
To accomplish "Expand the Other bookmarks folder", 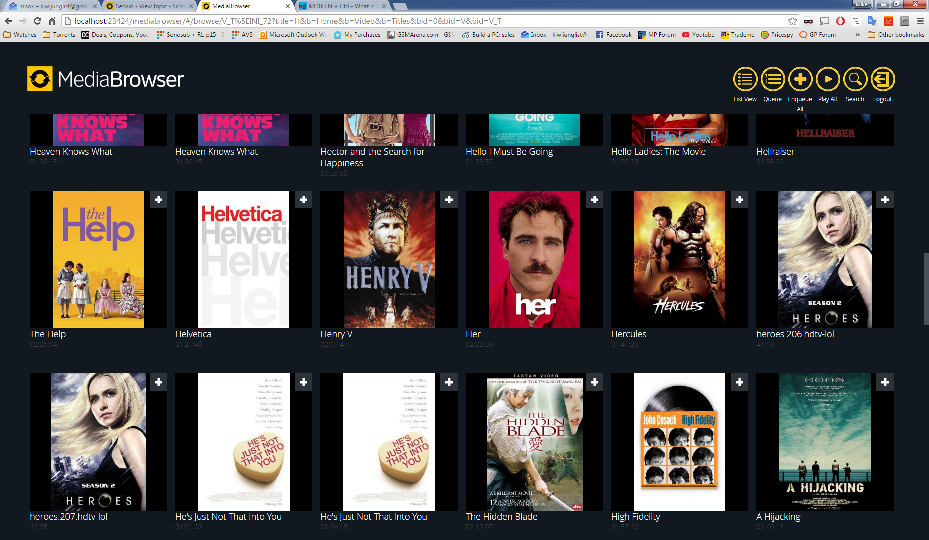I will pos(896,34).
